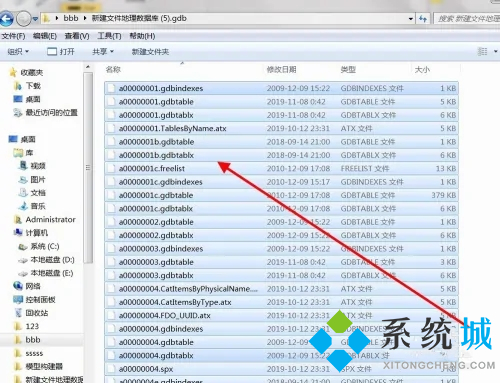Click the 图片 library icon
This screenshot has height=383, width=500.
(23, 180)
